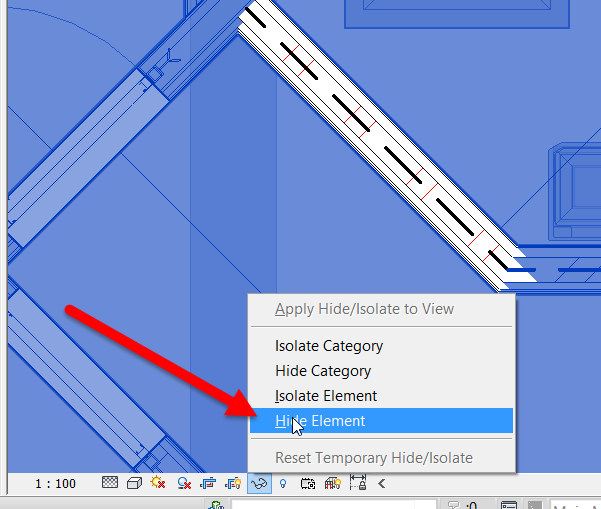
Task: Click the Crop View icon
Action: 208,483
